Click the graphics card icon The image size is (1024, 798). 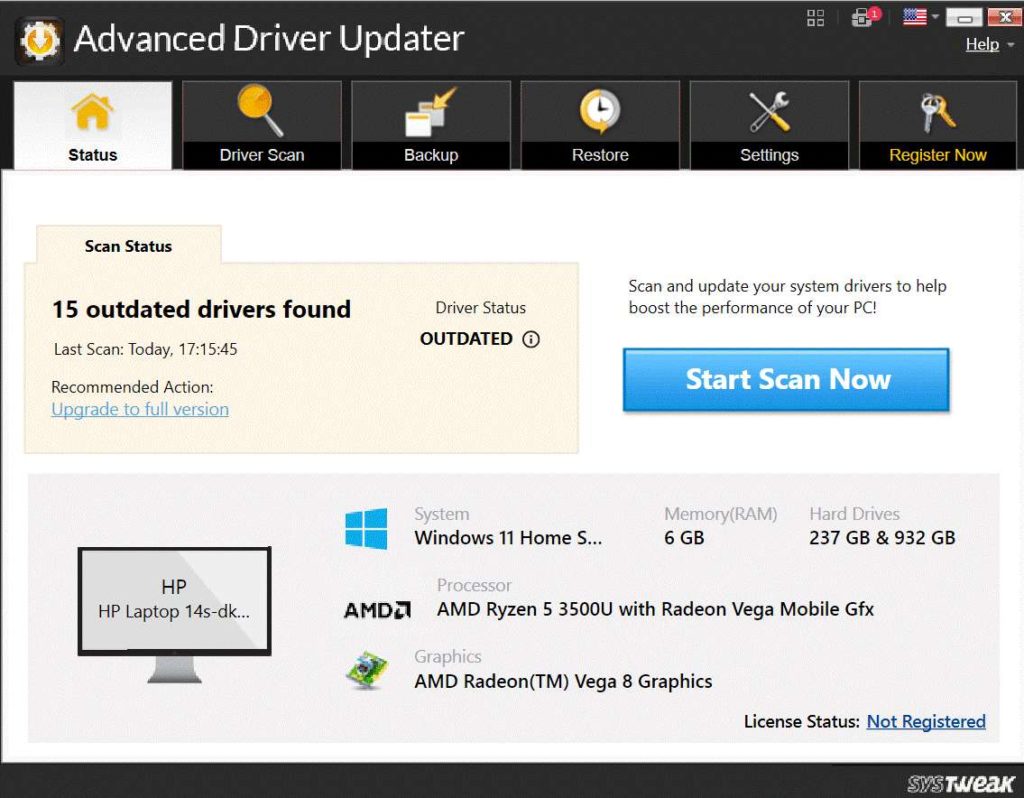(366, 669)
